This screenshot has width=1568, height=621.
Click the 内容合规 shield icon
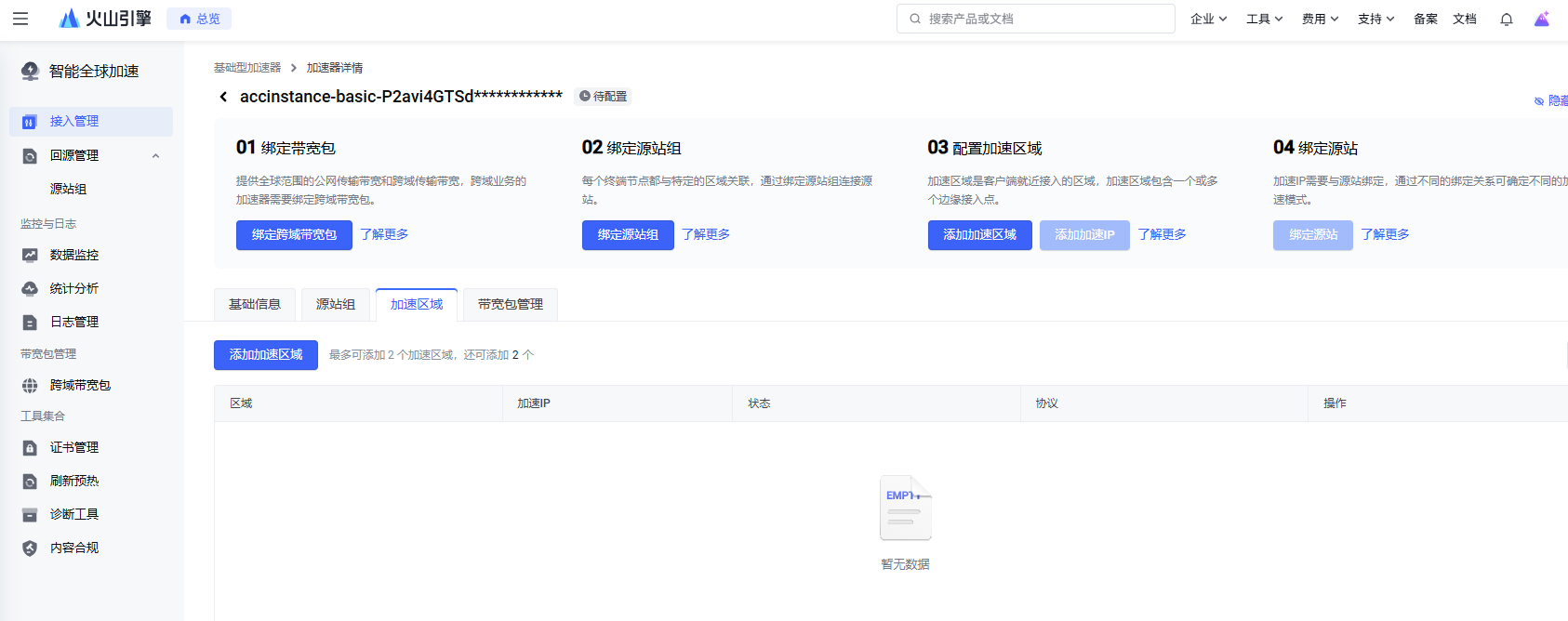point(30,548)
